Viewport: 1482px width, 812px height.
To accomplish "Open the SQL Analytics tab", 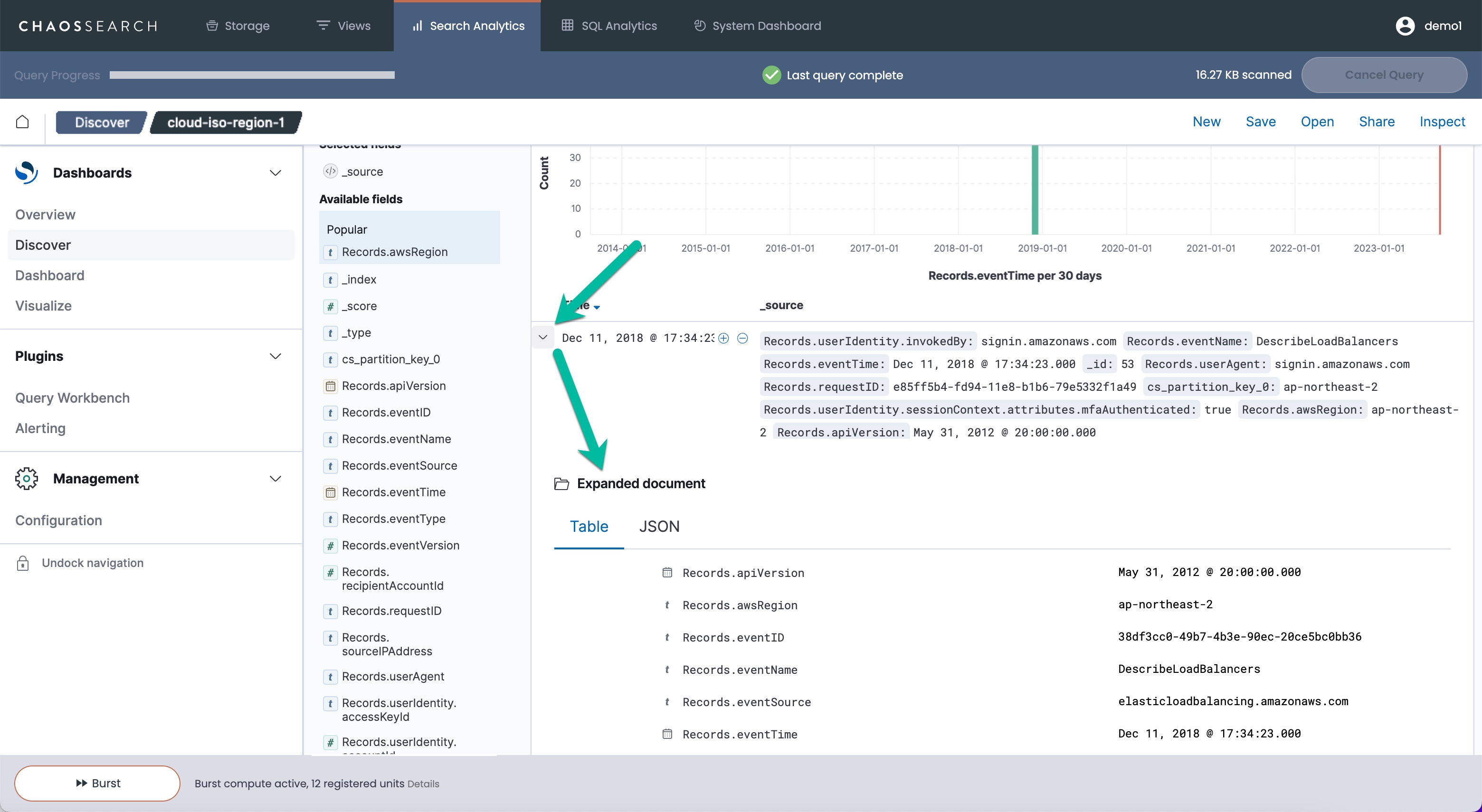I will (x=609, y=26).
